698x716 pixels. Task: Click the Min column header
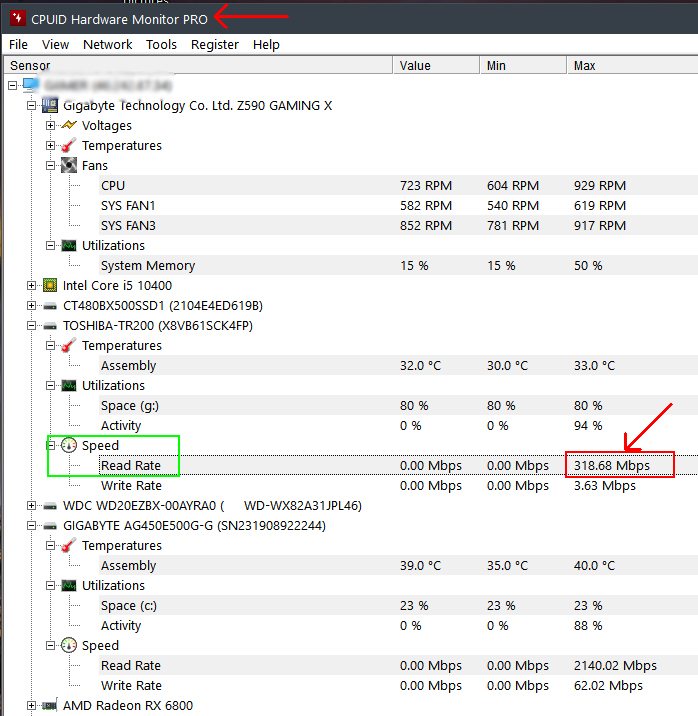tap(523, 65)
